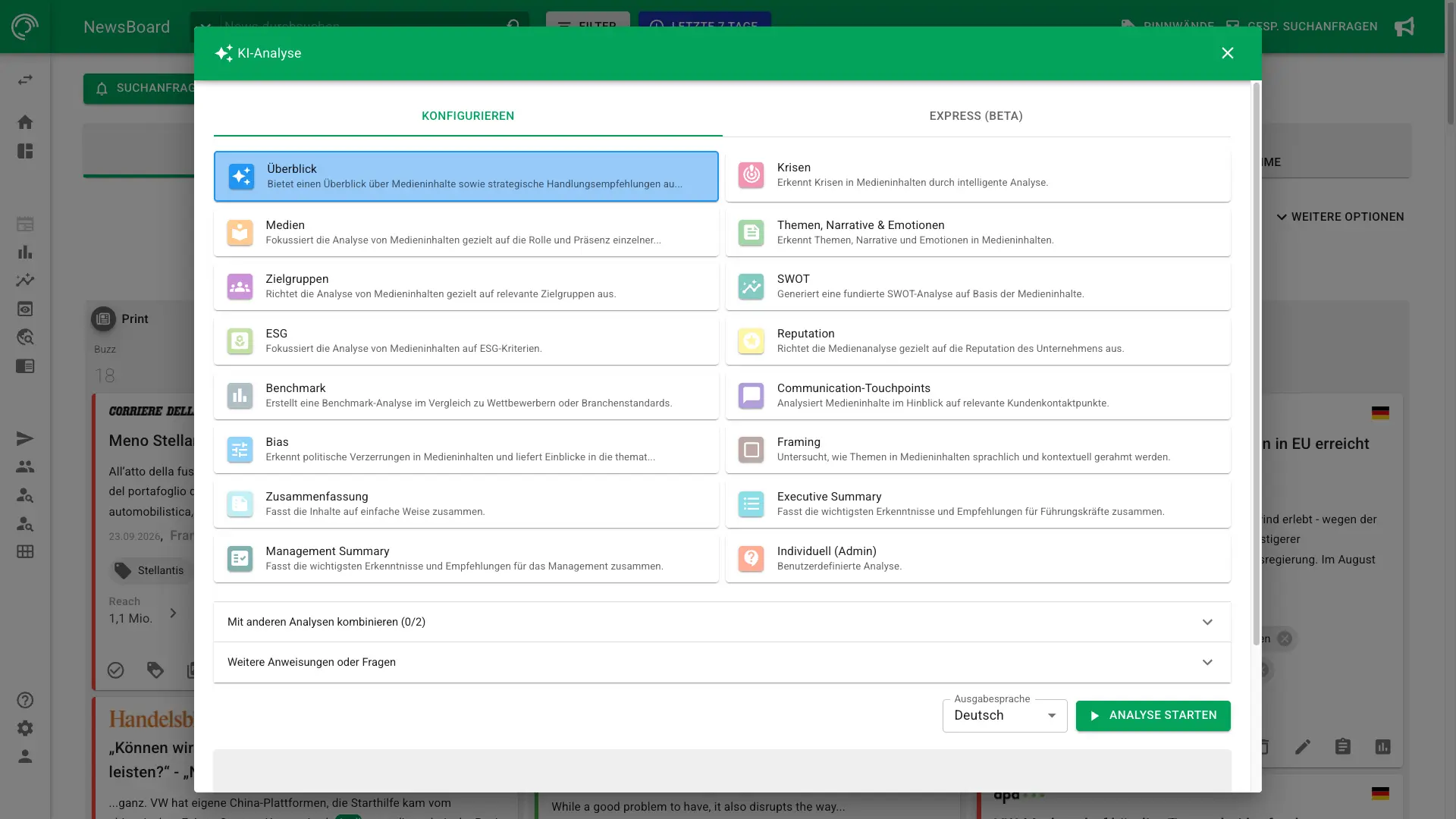Remove the chip with the x icon

coord(1285,639)
